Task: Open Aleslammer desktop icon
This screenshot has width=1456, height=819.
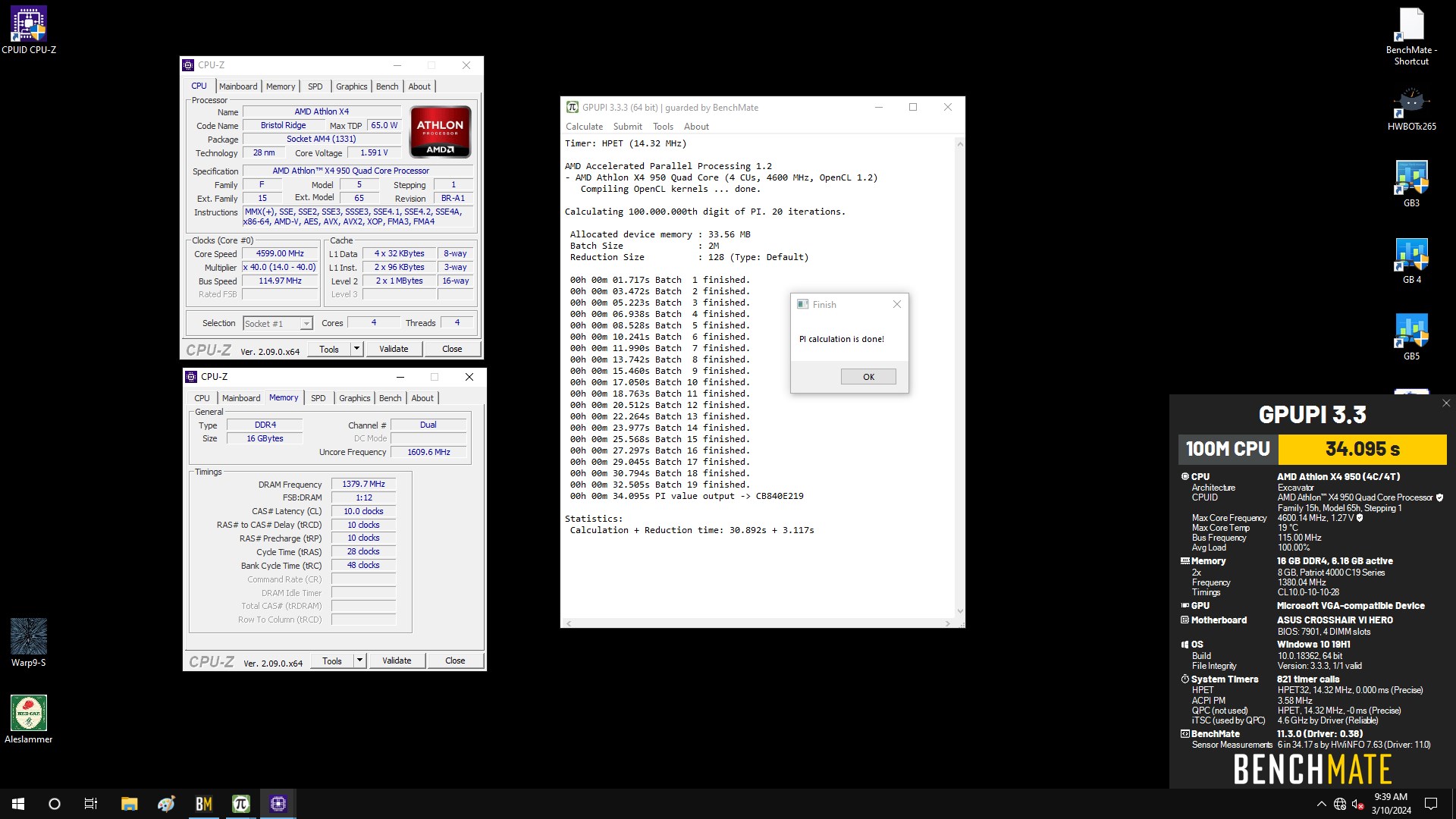Action: (29, 719)
